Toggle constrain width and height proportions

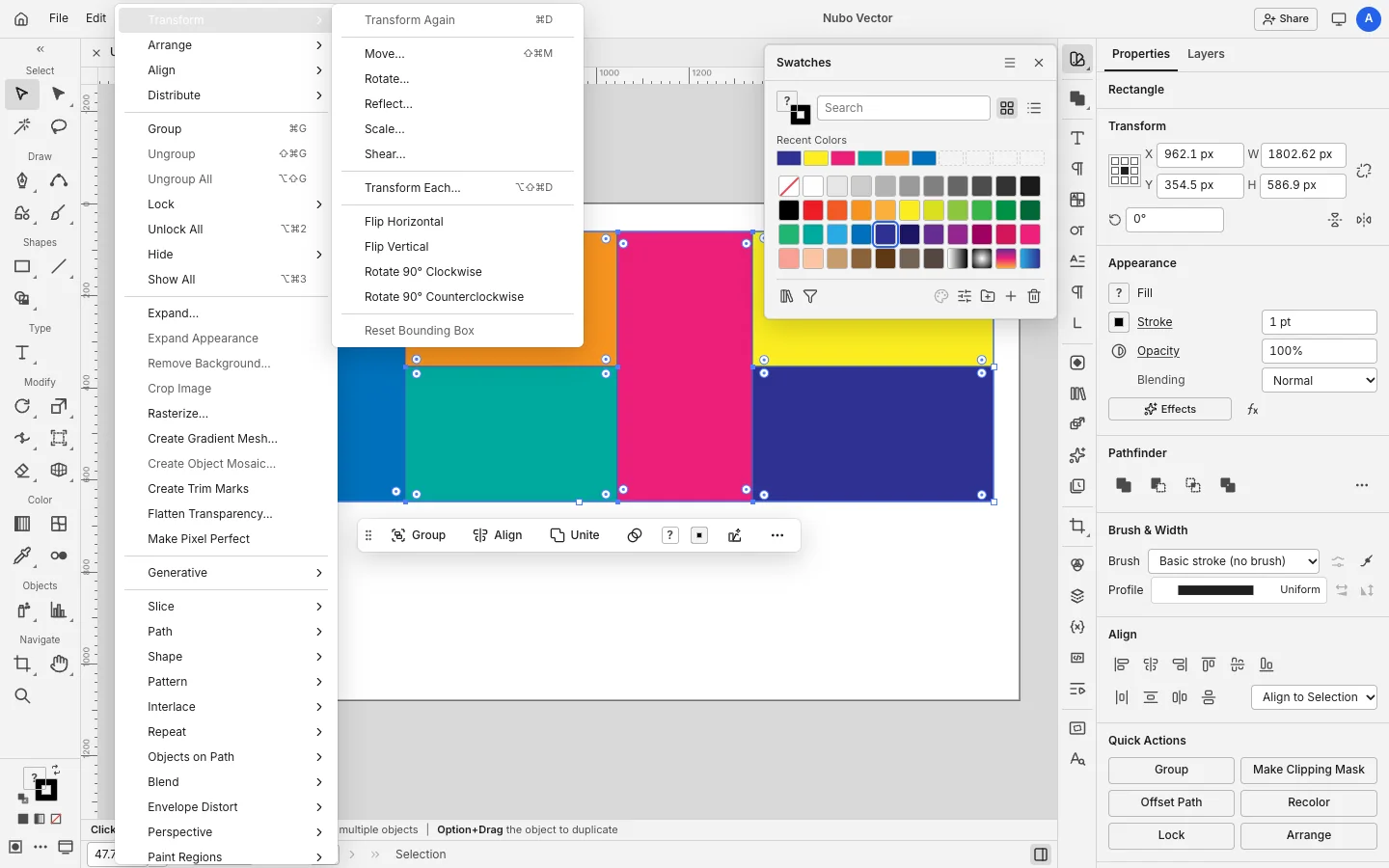1364,171
